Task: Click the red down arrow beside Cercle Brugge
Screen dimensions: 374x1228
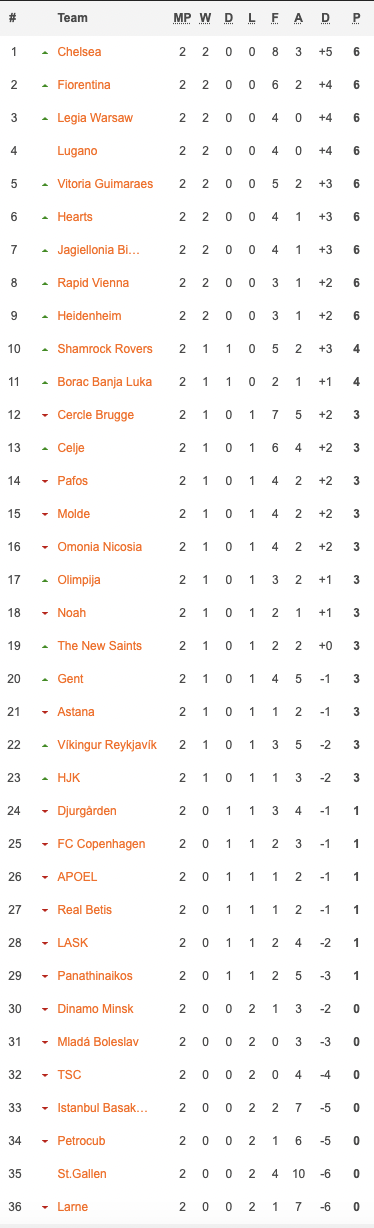Action: [44, 415]
